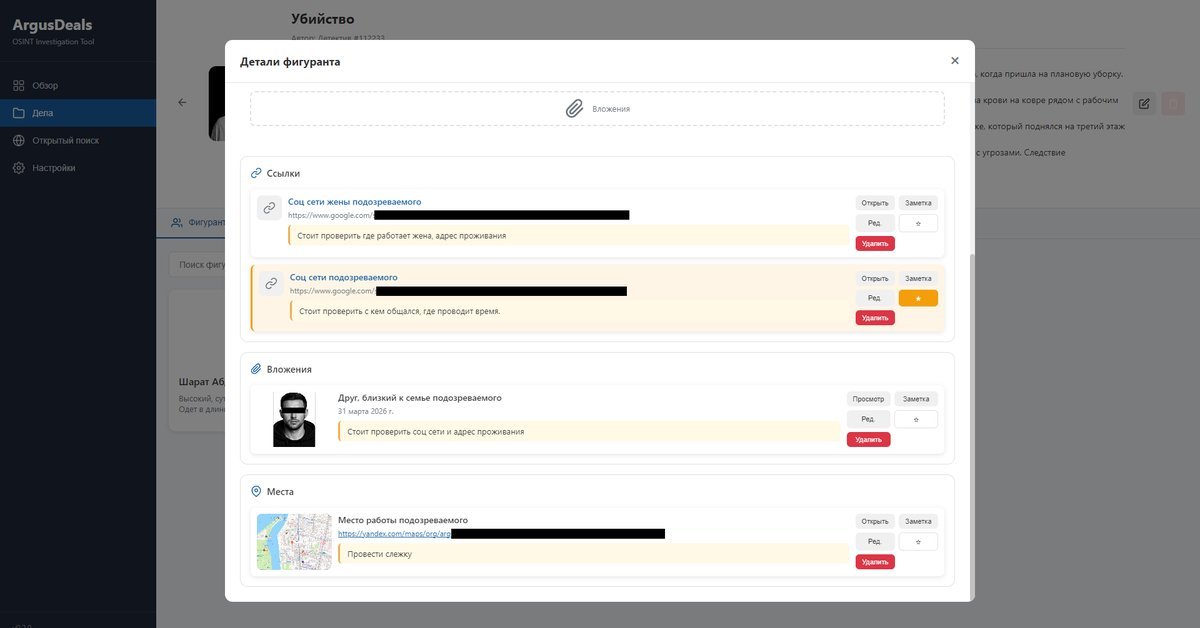Click the link icon beside «Соц сети подозреваемого»

[271, 284]
